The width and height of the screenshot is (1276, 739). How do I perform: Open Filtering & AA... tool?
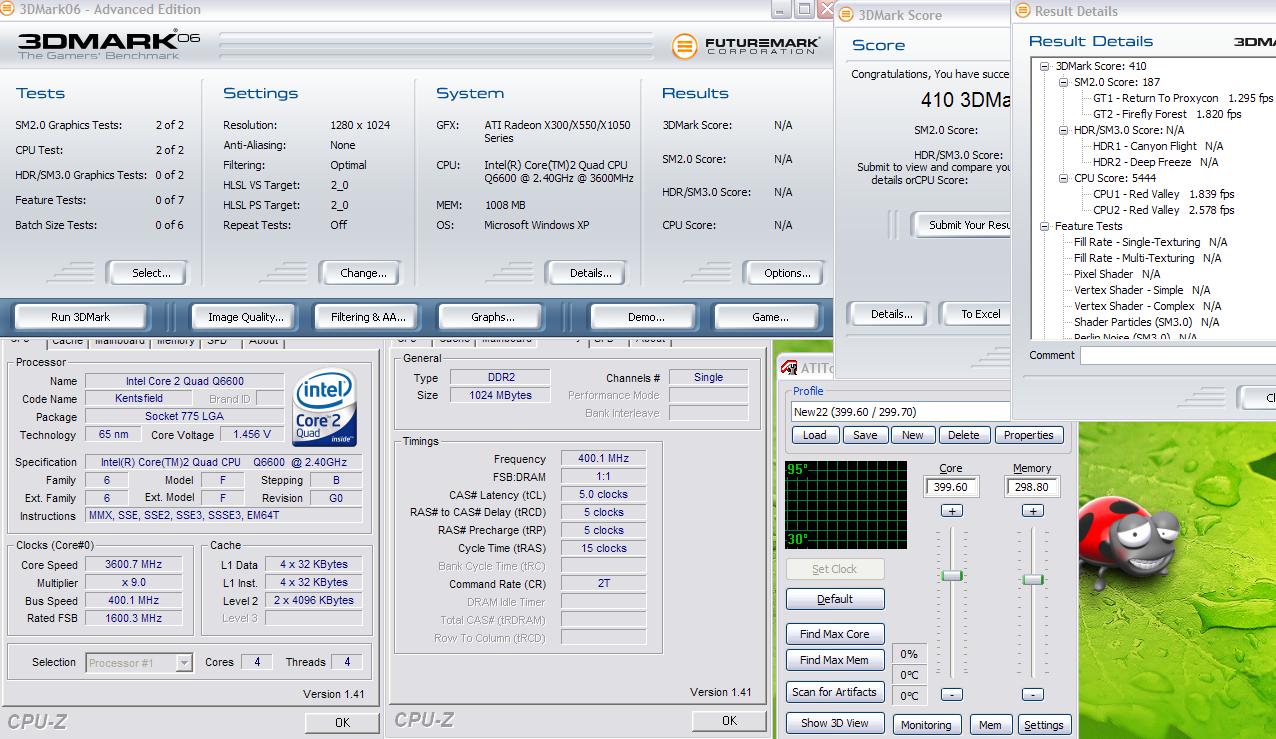click(x=368, y=317)
